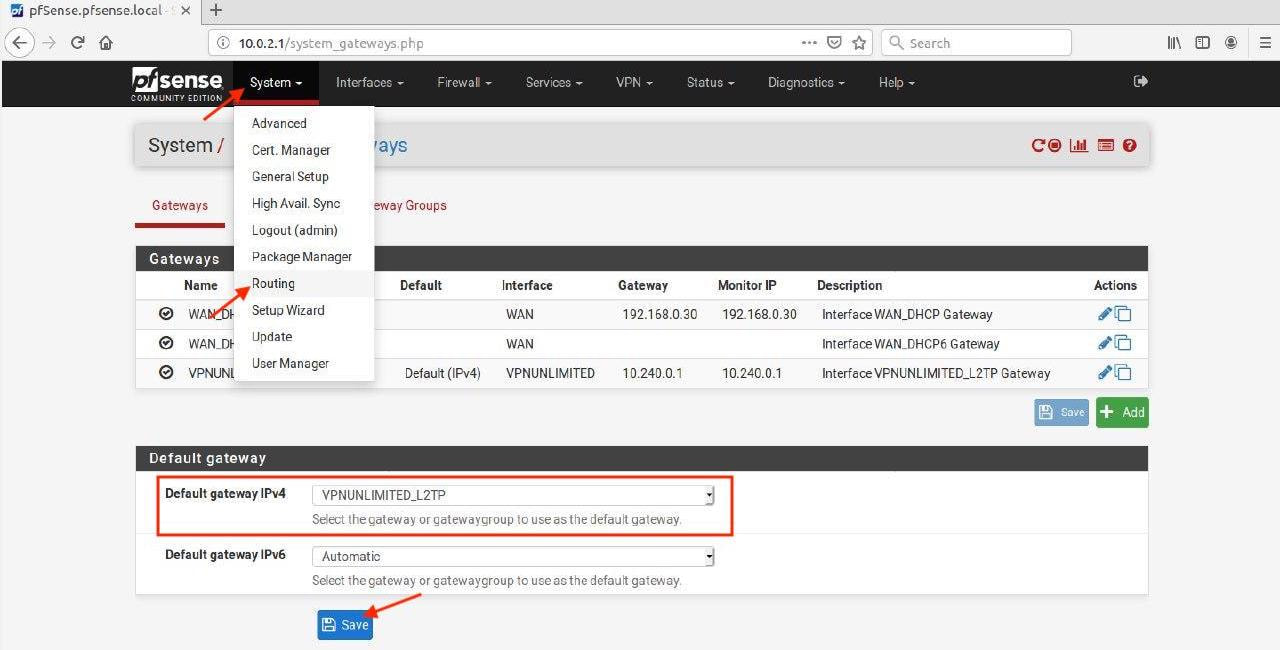Choose Package Manager in System menu

(x=302, y=257)
